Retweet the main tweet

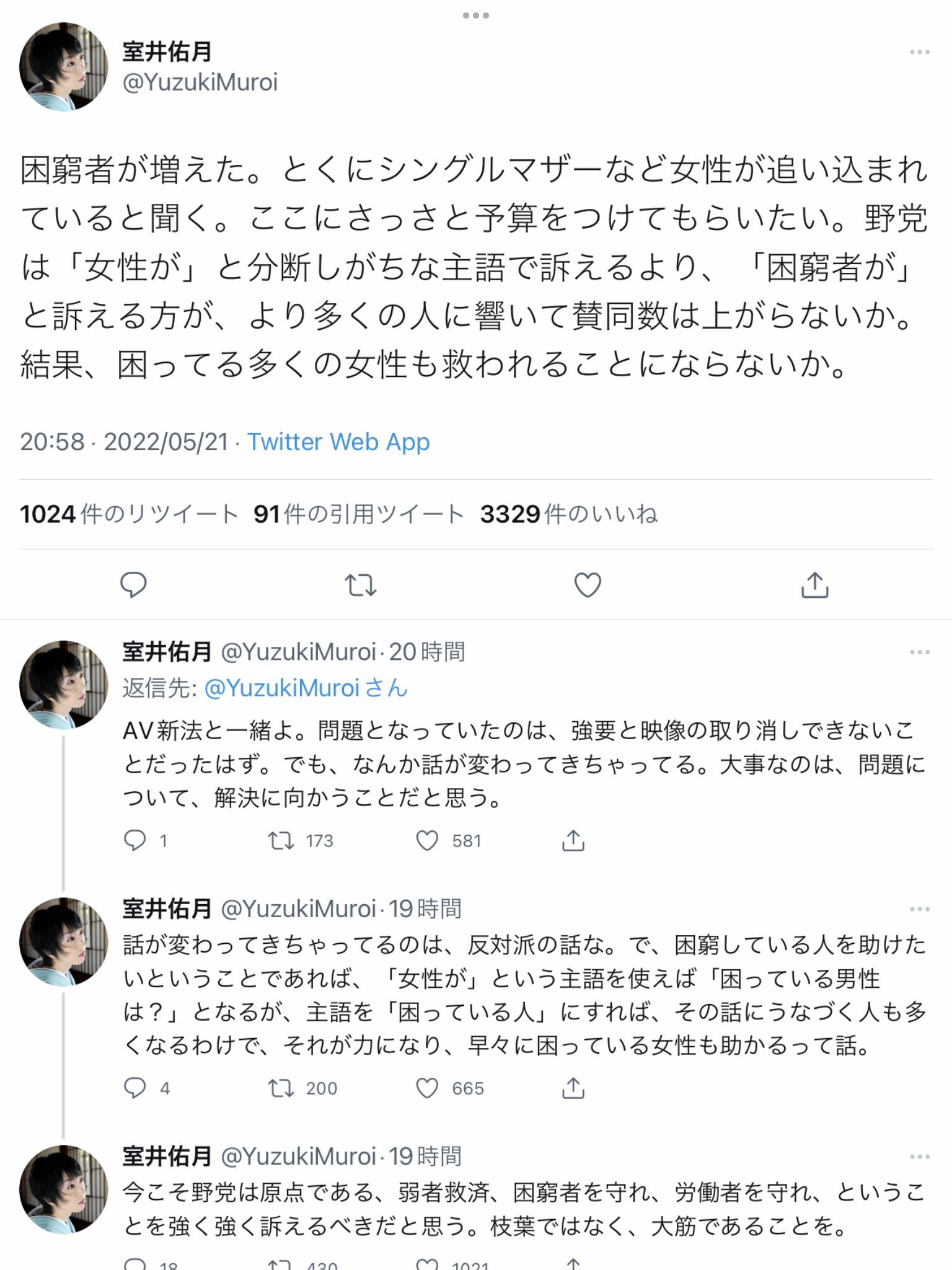(x=360, y=585)
